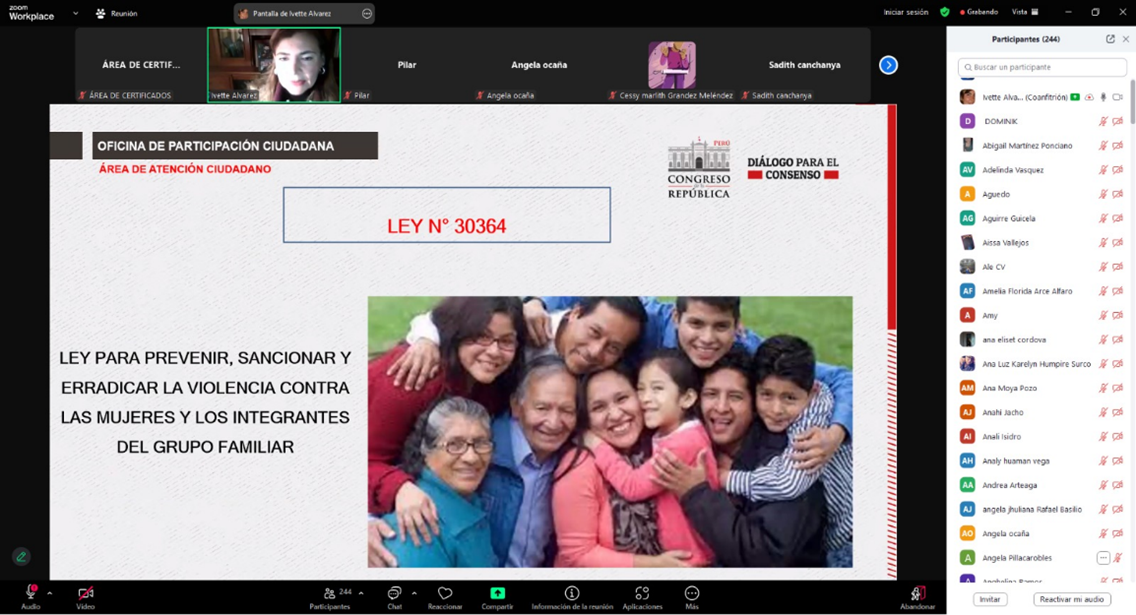Click the Invitar button
Screen dimensions: 1136x615
pos(989,599)
